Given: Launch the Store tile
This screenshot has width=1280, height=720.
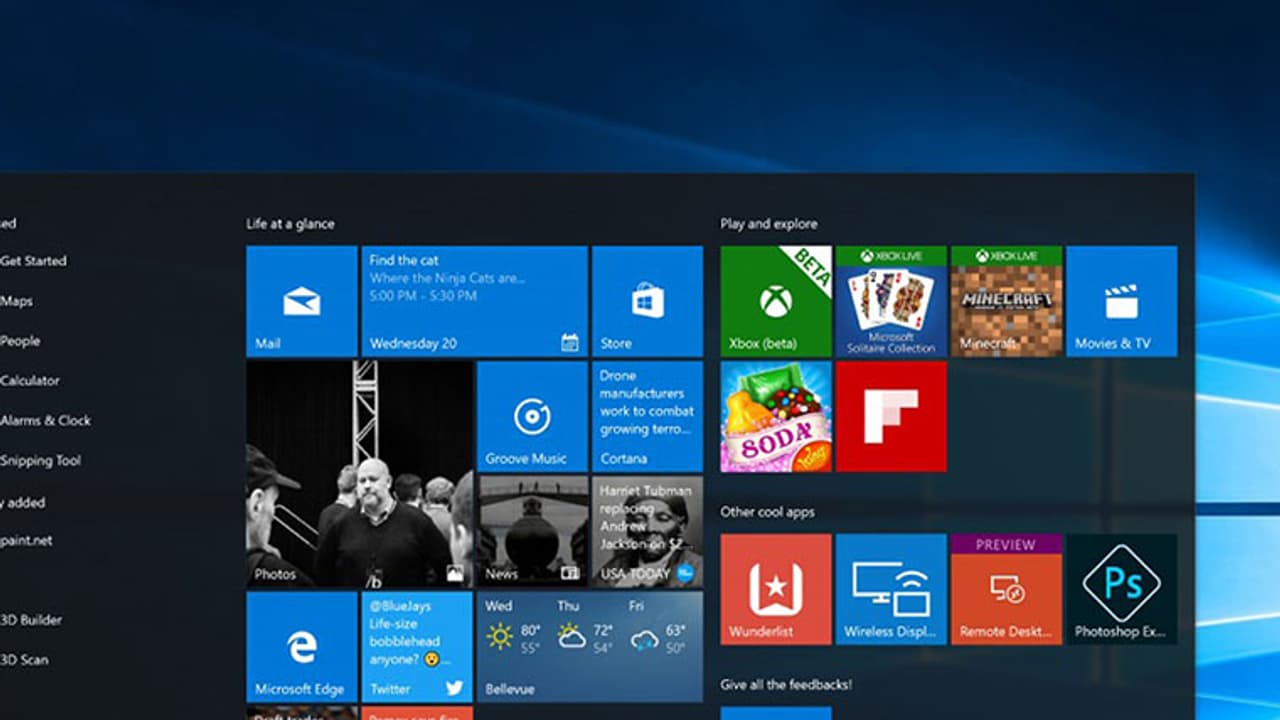Looking at the screenshot, I should 647,301.
